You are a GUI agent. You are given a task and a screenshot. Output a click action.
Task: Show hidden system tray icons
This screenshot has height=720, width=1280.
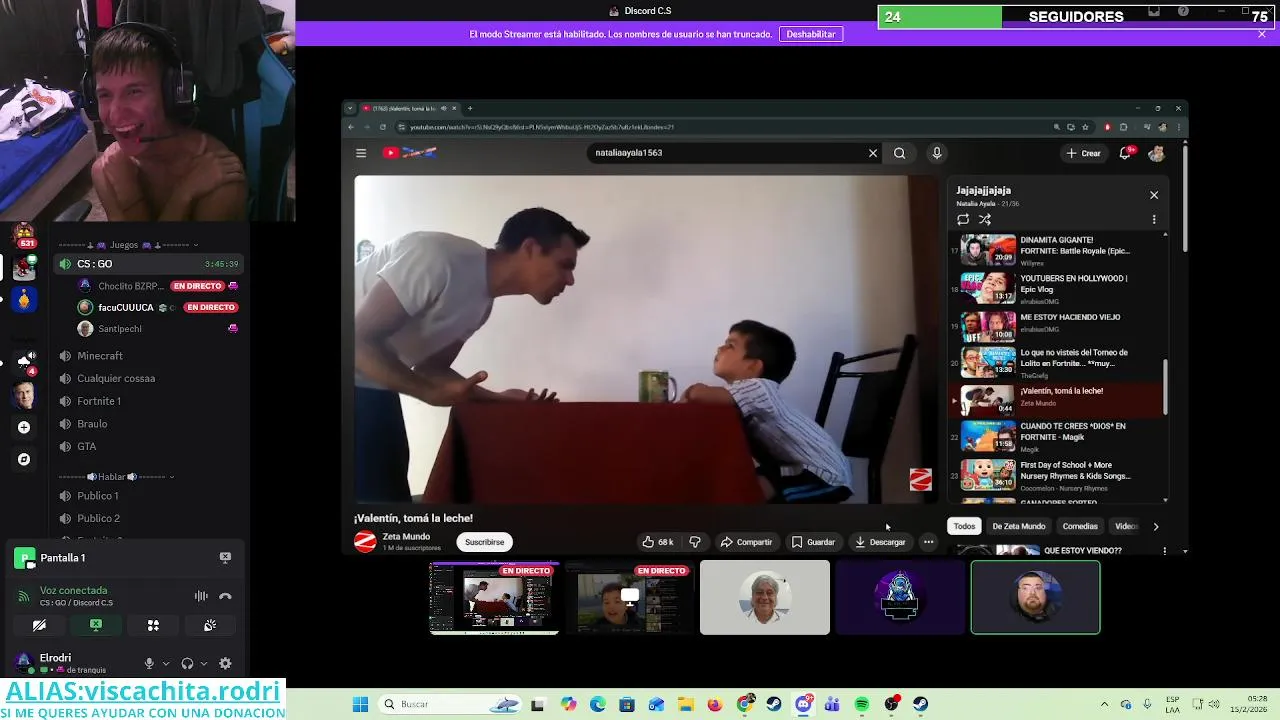(x=1104, y=704)
